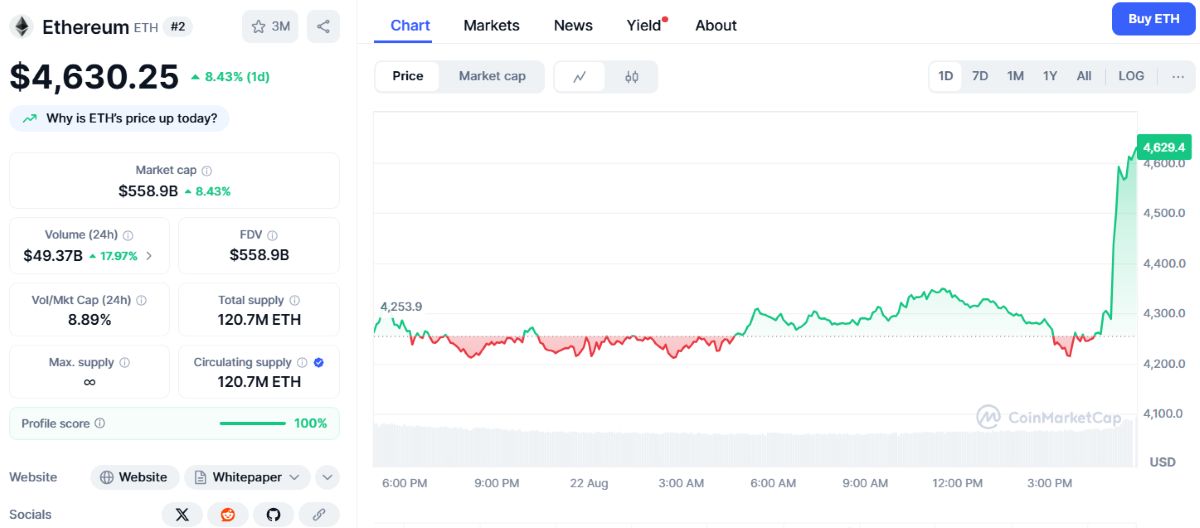Image resolution: width=1200 pixels, height=528 pixels.
Task: Click the Profile score progress bar
Action: 253,424
